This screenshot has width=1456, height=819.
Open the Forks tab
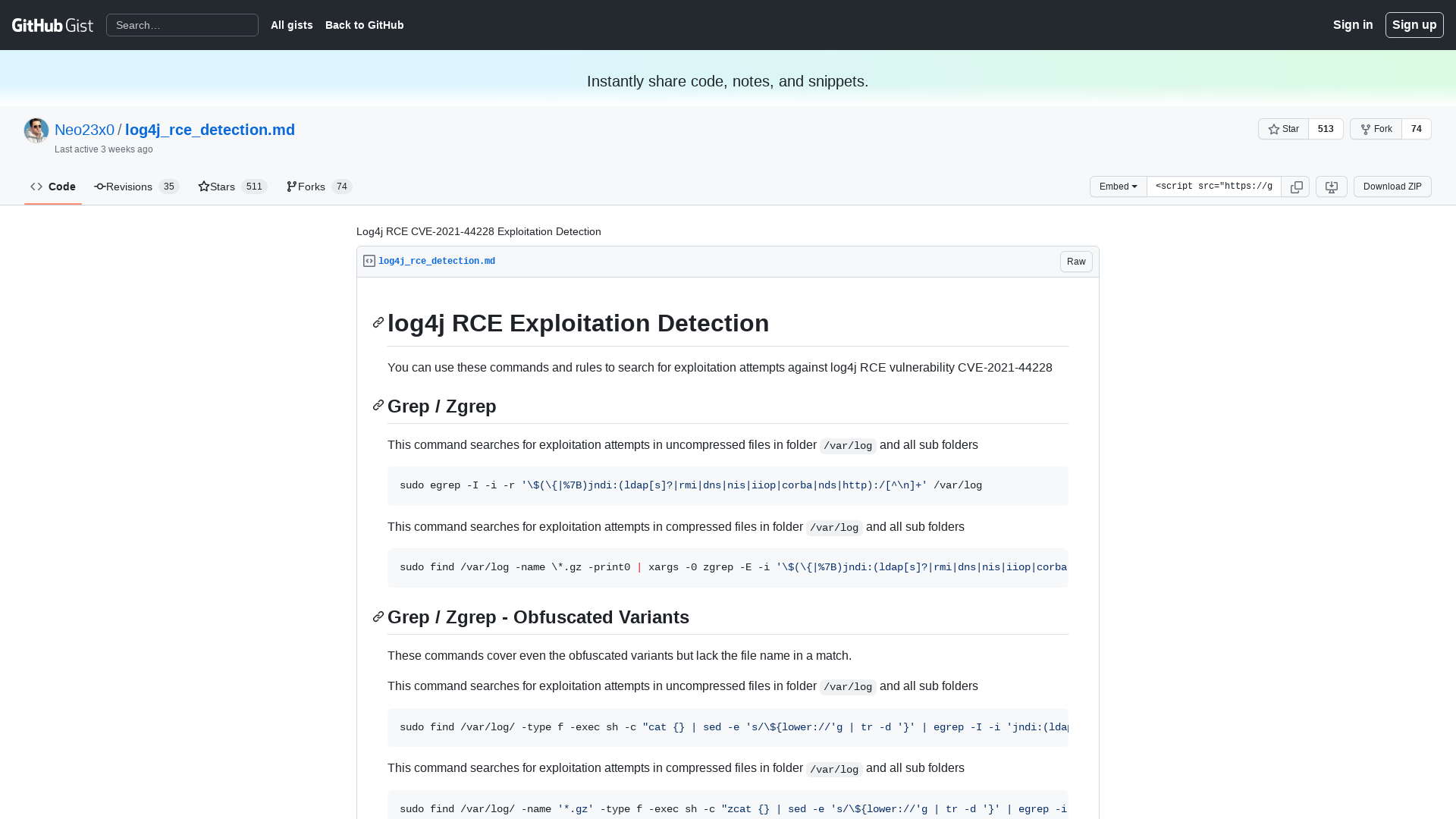[319, 187]
